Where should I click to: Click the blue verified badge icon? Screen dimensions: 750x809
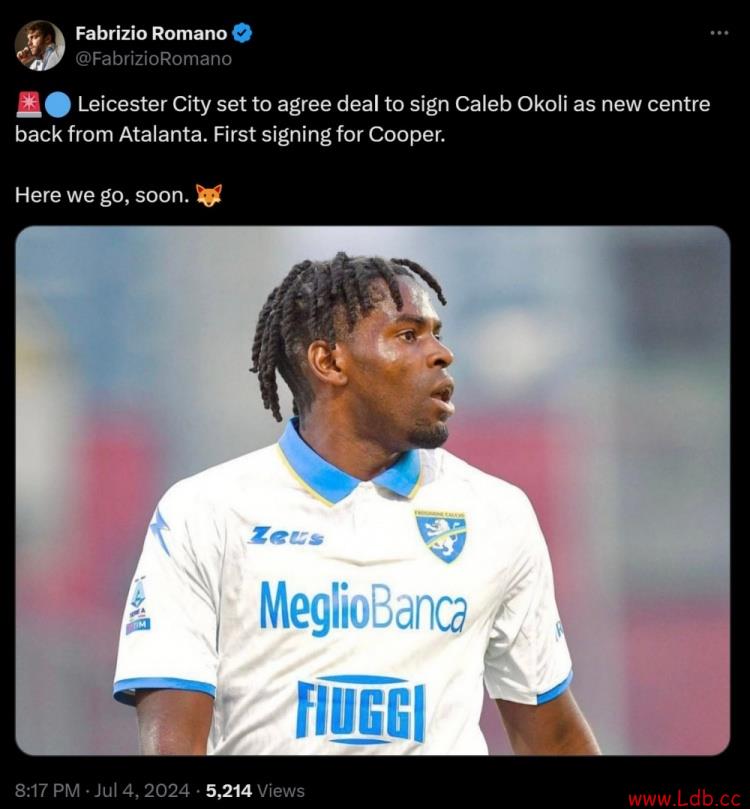point(242,33)
